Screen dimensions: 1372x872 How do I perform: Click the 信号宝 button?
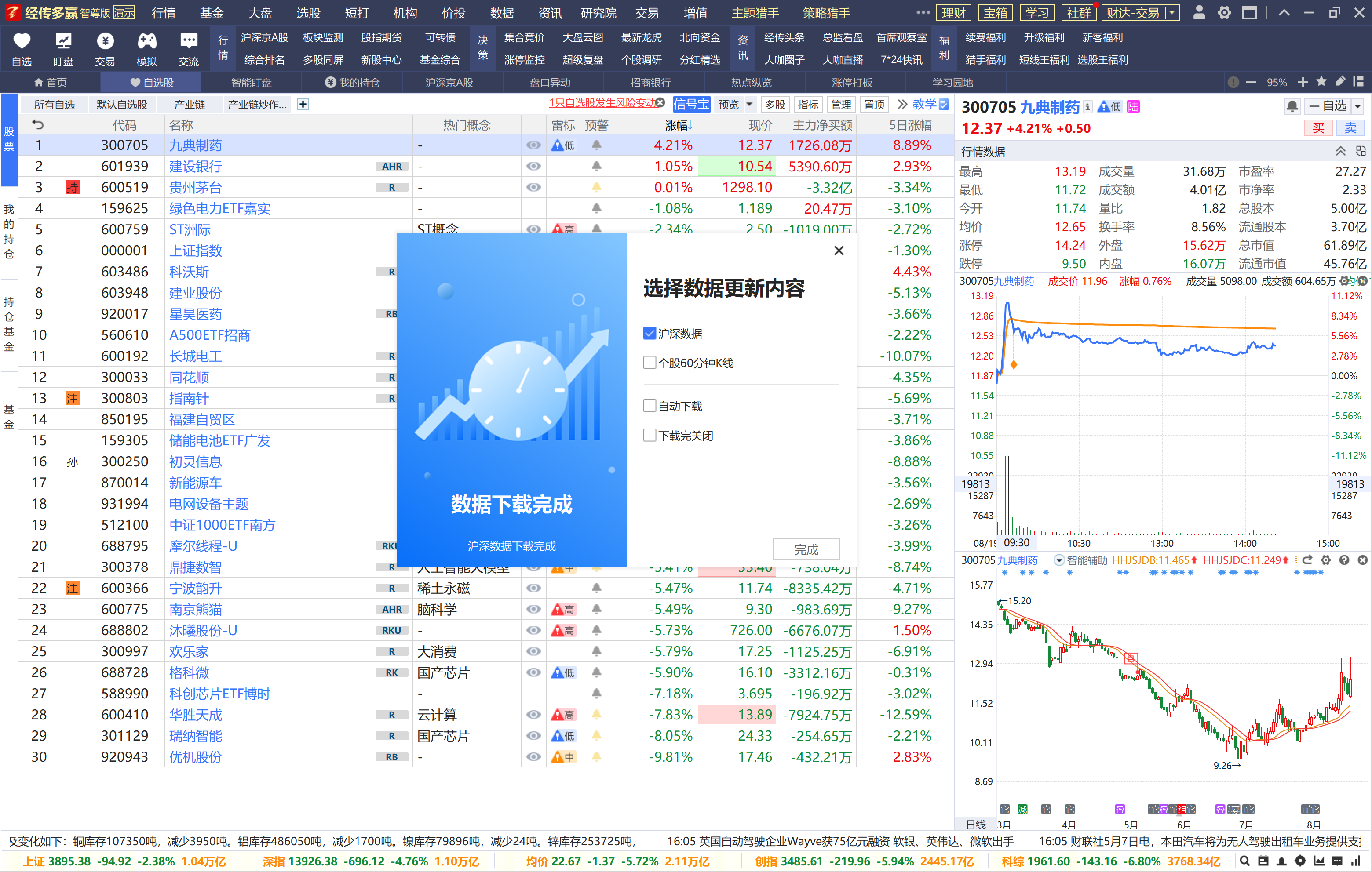click(x=691, y=104)
